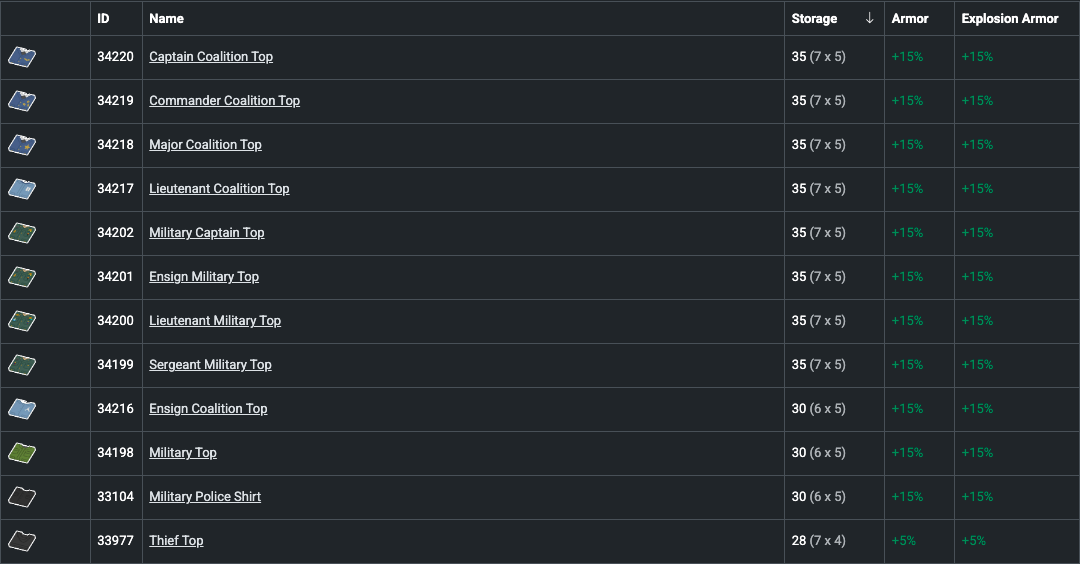Select the row ID 34202 cell

pos(115,233)
